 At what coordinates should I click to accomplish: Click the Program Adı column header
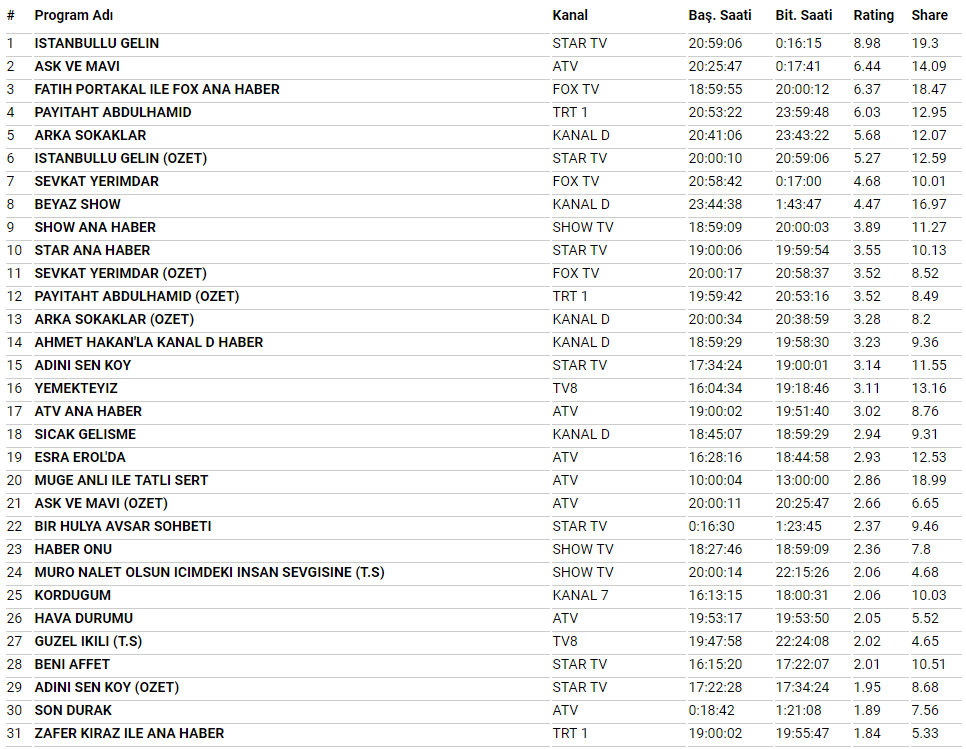pos(76,15)
